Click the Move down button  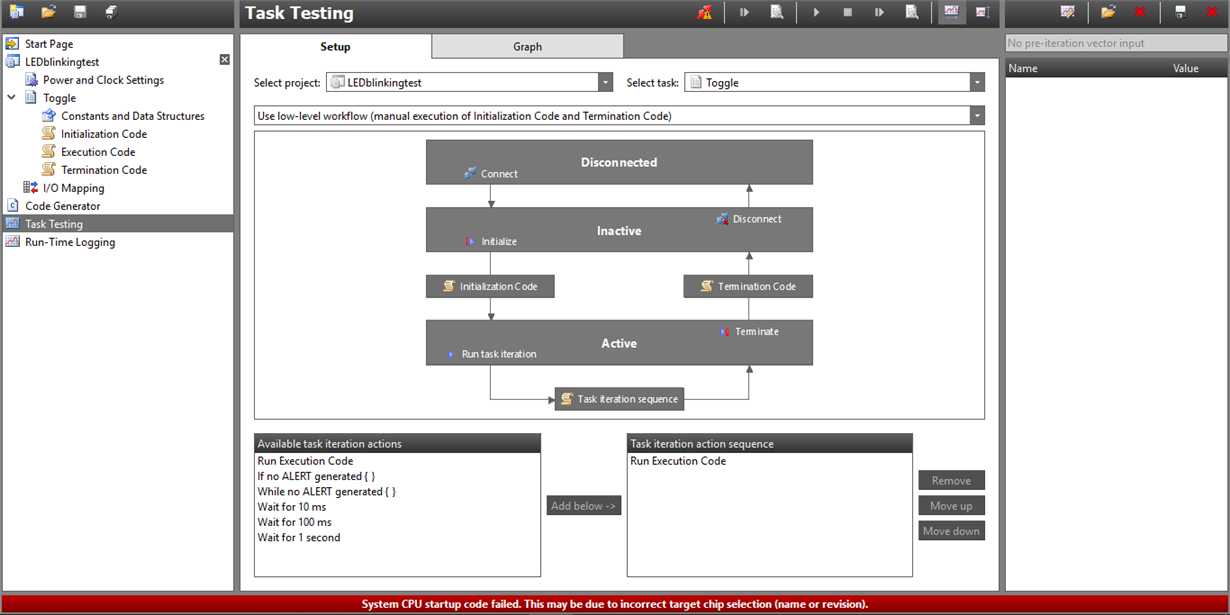[x=951, y=531]
